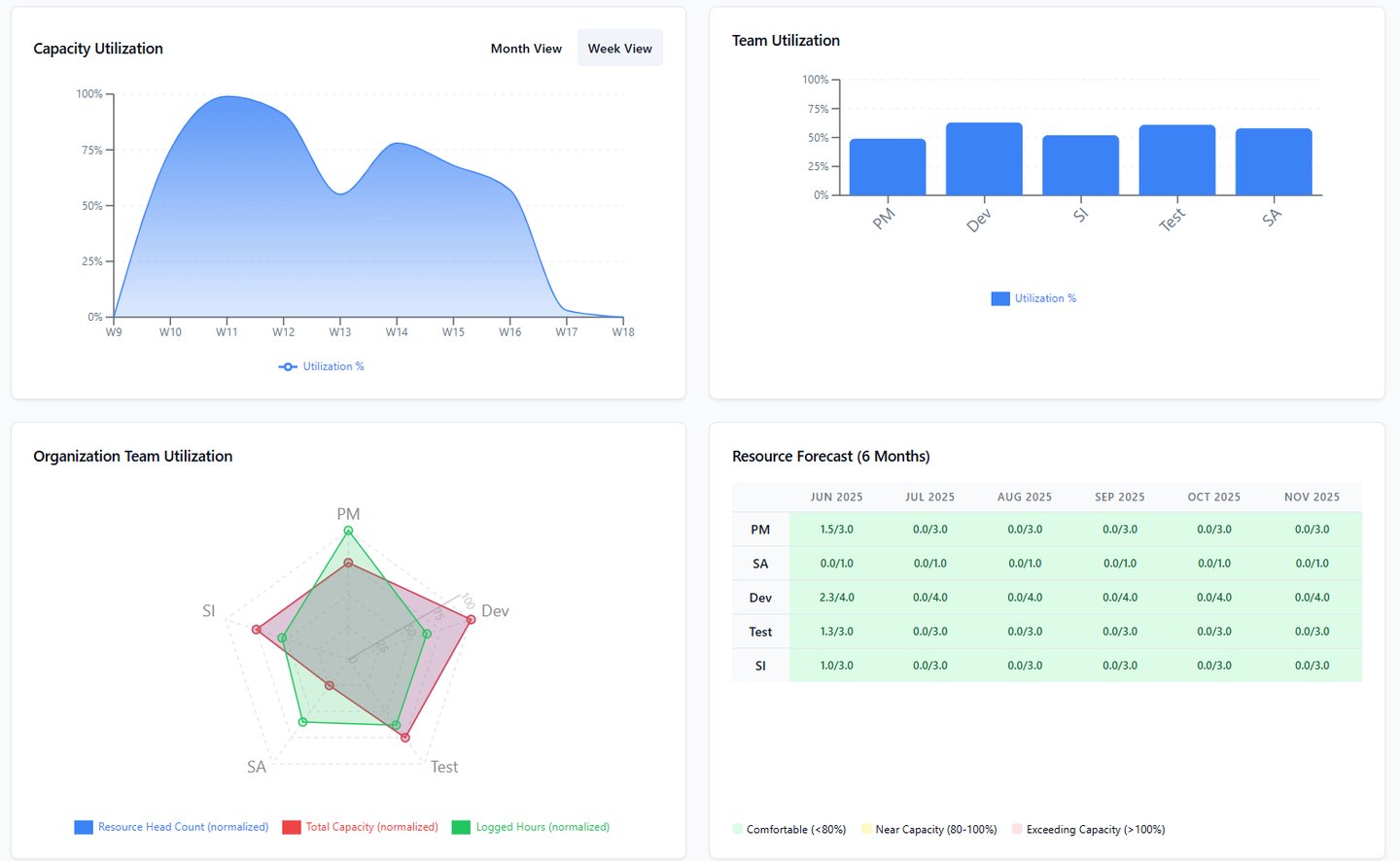Click the NOV 2025 column header
The width and height of the screenshot is (1400, 861).
[1312, 497]
